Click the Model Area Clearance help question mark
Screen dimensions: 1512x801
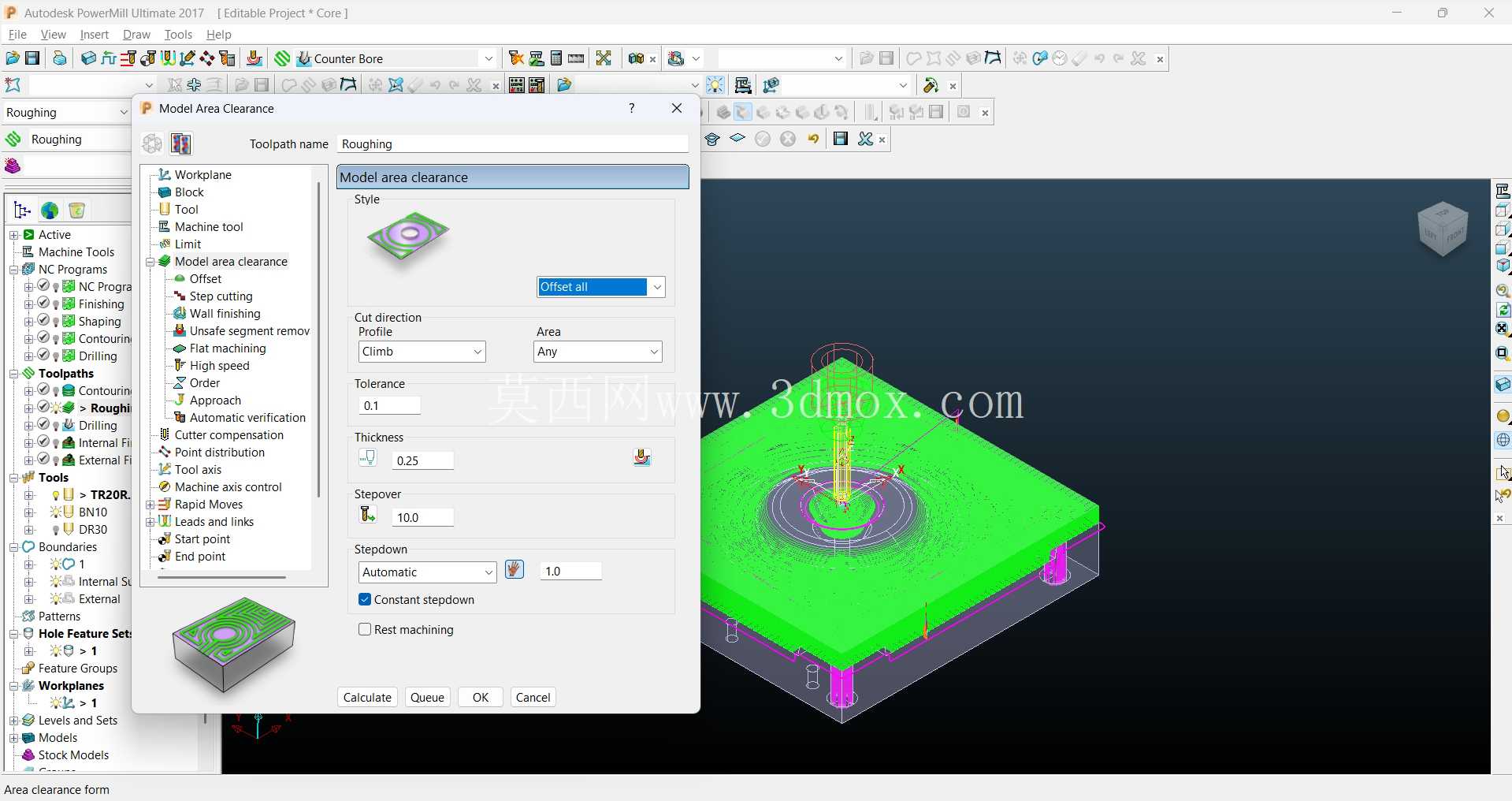pos(631,109)
